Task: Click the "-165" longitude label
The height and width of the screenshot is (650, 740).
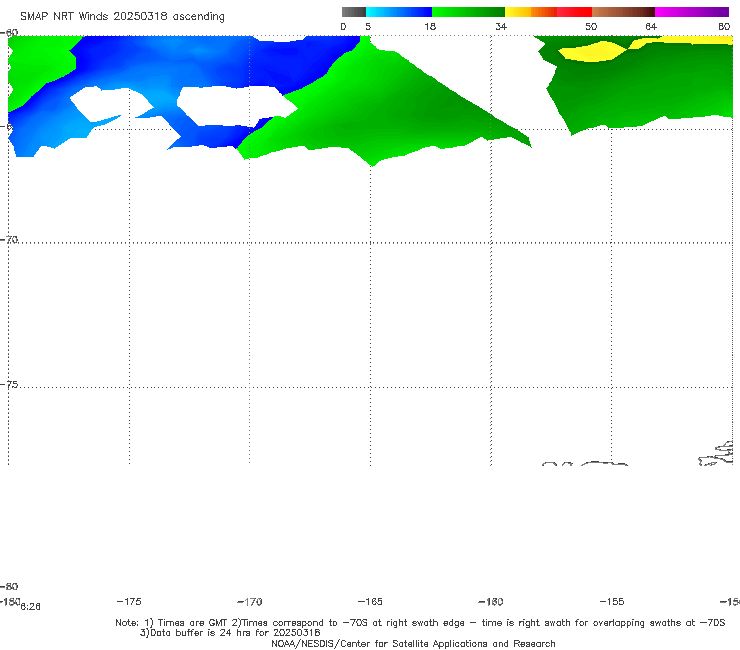Action: 370,602
